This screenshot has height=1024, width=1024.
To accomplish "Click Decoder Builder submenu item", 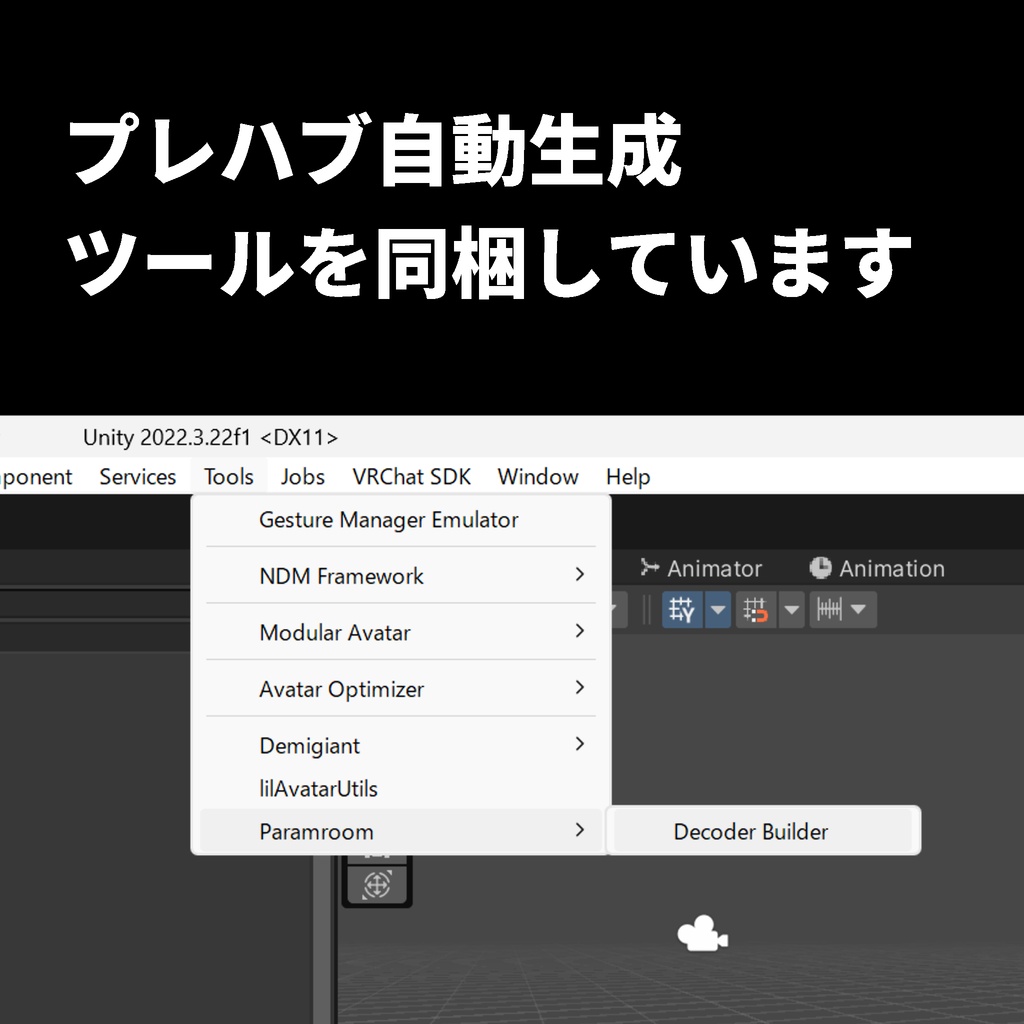I will tap(763, 831).
